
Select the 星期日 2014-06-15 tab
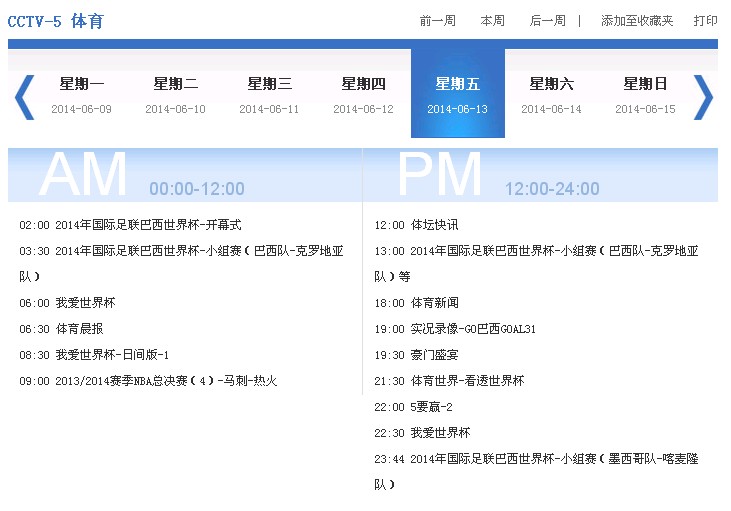pos(645,95)
